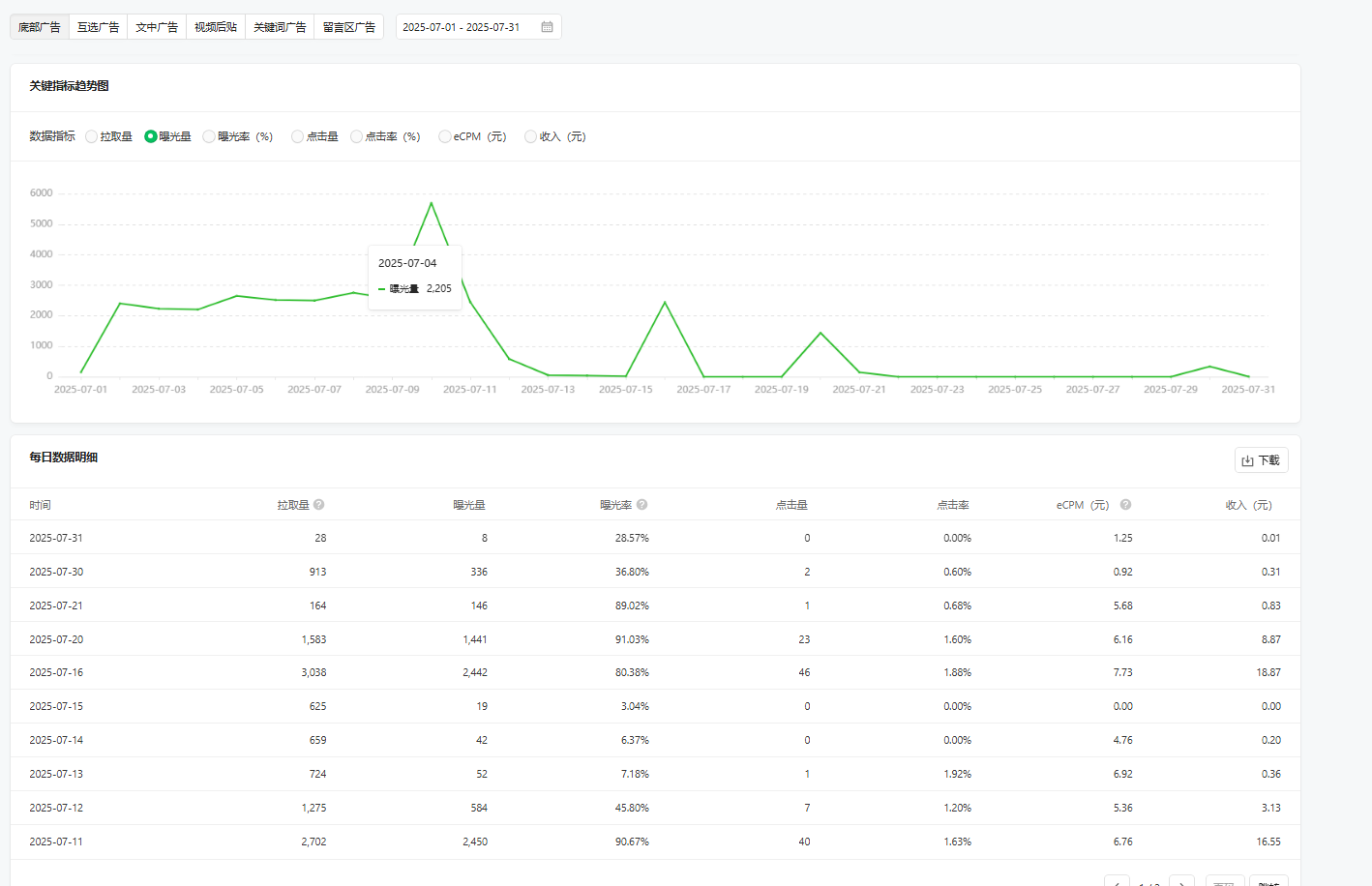Click help icon next to eCPM column
The height and width of the screenshot is (886, 1372).
tap(1125, 505)
